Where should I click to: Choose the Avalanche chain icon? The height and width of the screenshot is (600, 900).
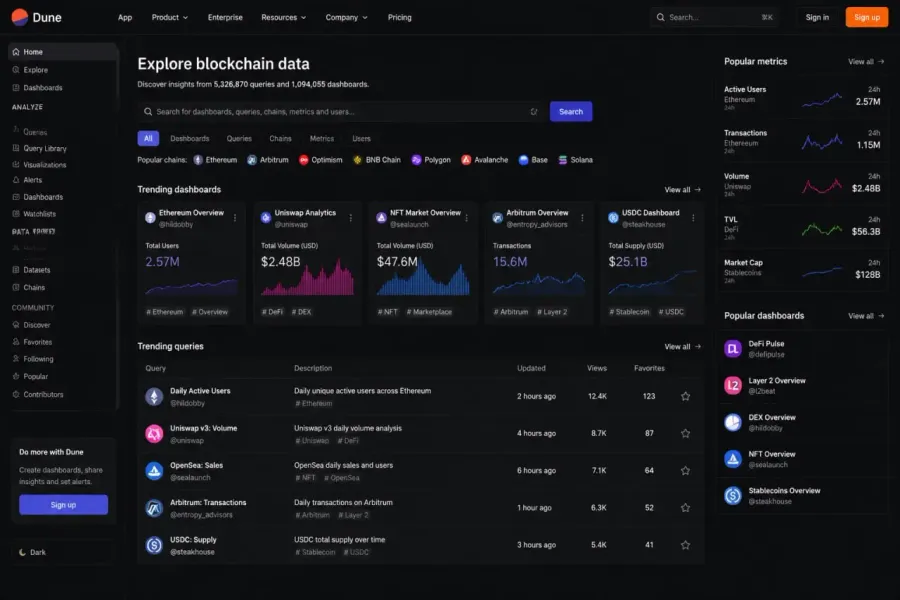[466, 160]
